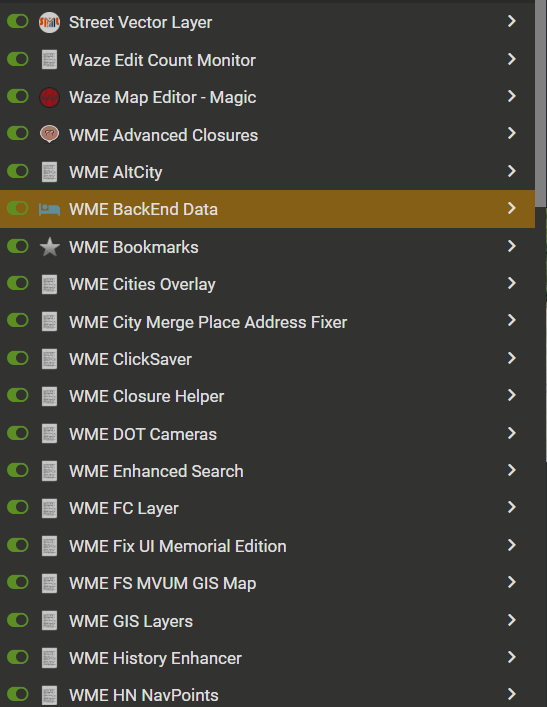Screen dimensions: 547x707
Task: Disable WME Advanced Closures toggle
Action: coord(18,133)
